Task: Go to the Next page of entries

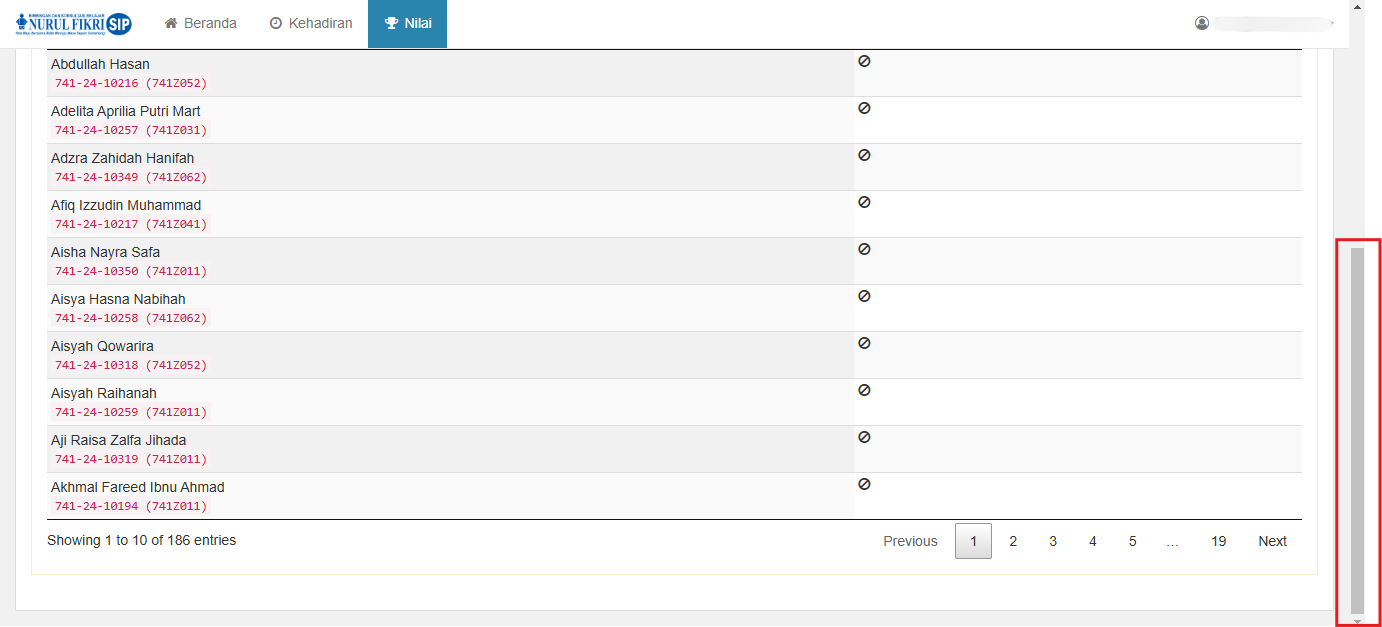Action: (1272, 541)
